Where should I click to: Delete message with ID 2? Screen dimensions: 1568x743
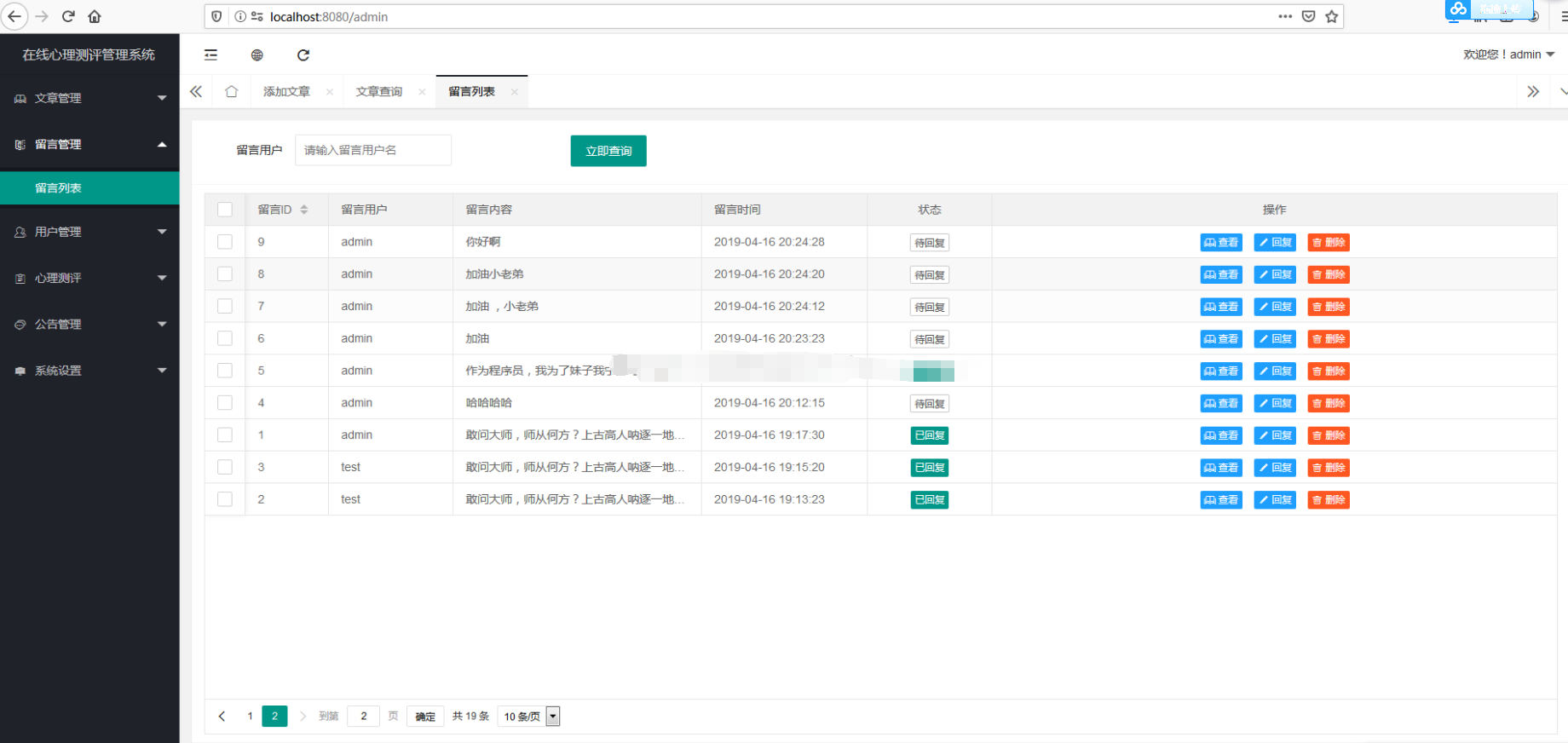click(x=1329, y=500)
